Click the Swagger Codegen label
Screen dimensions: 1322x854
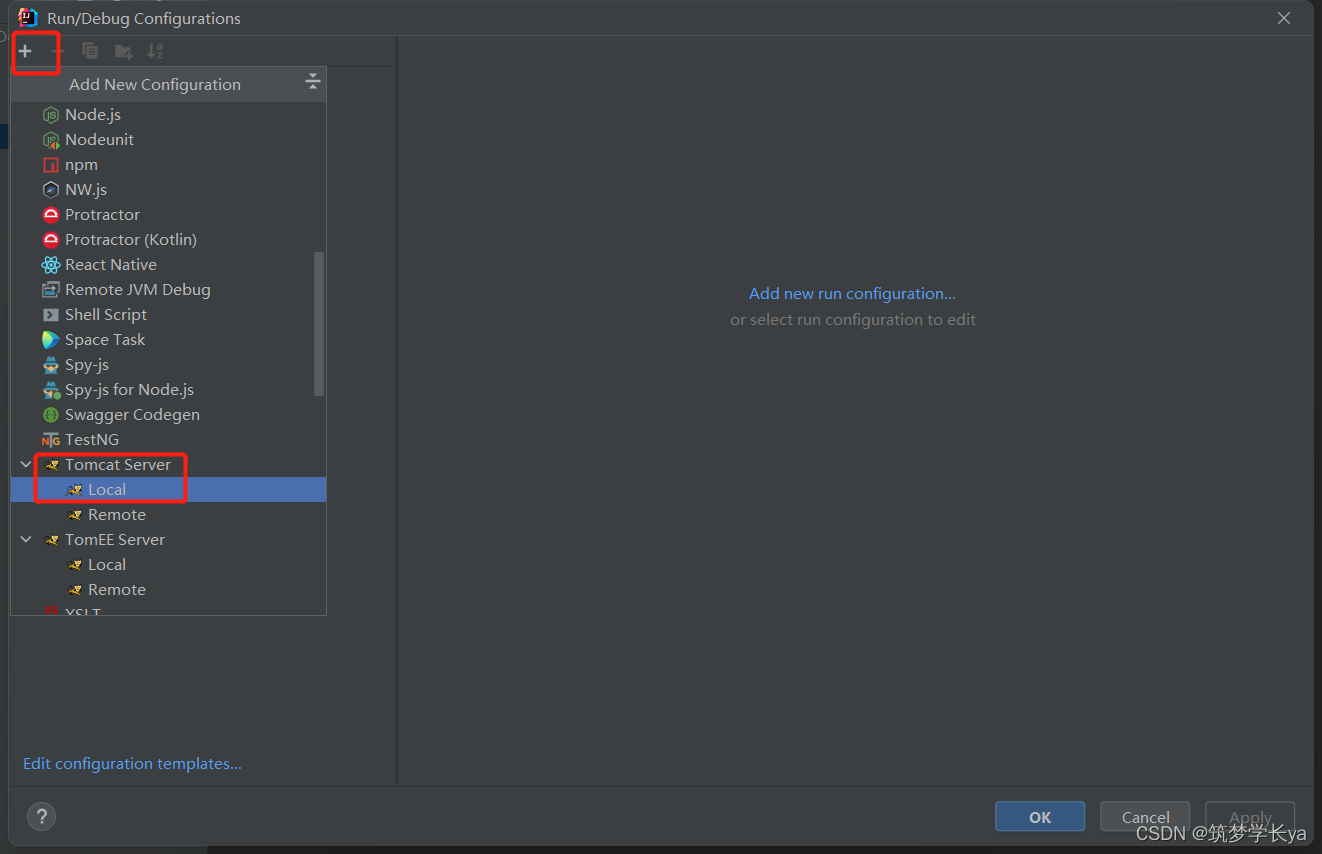[132, 415]
